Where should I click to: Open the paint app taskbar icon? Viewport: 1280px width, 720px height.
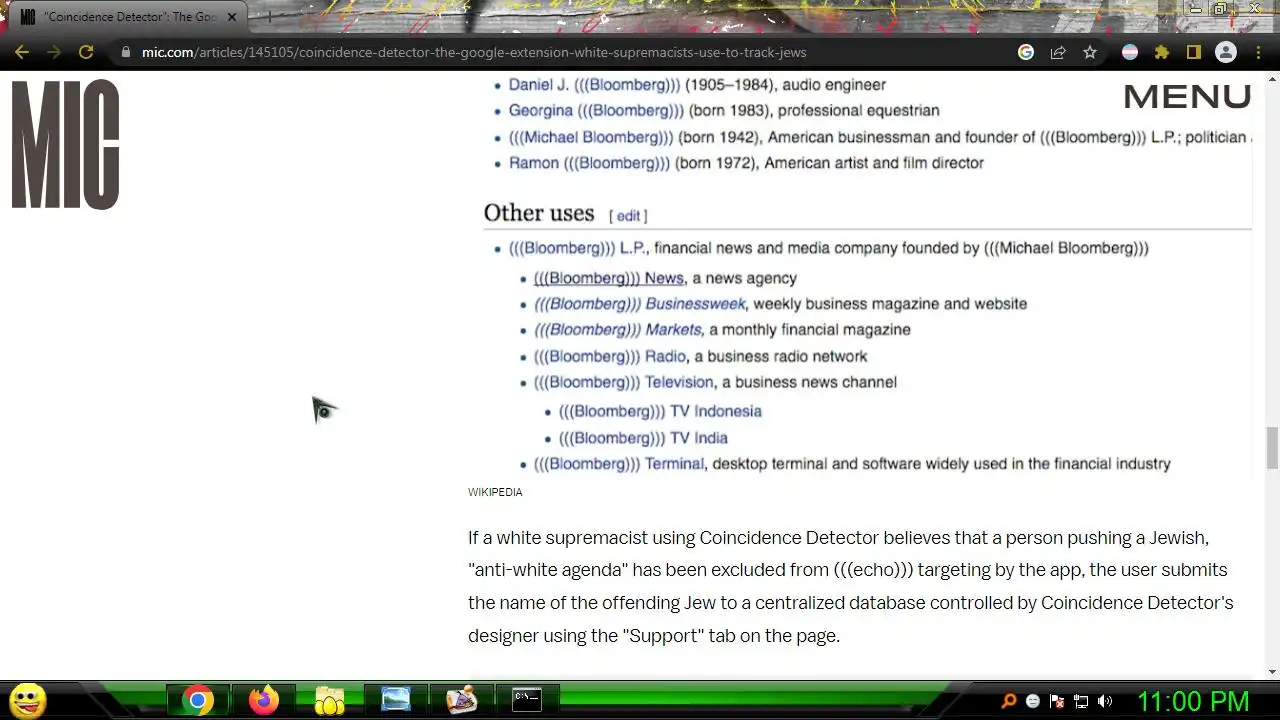[x=462, y=700]
